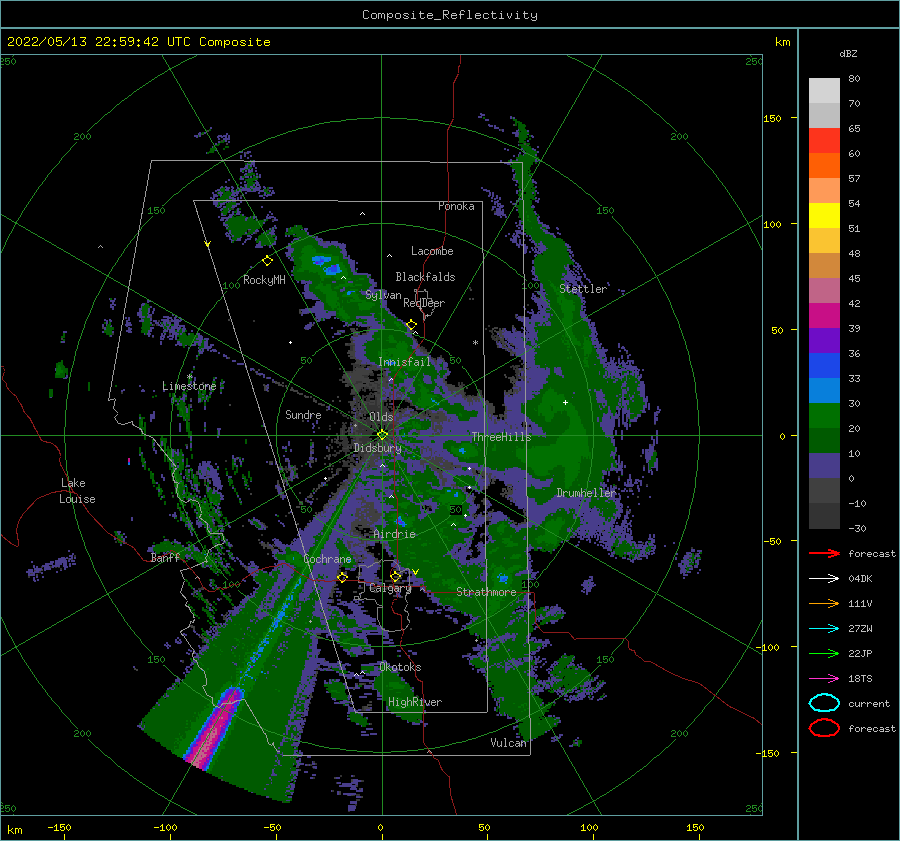Select the yellow diamond marker near RockyMH

[267, 261]
